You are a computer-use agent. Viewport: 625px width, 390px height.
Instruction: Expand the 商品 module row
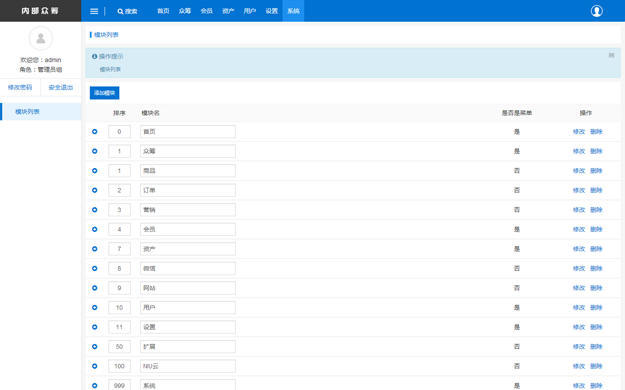tap(94, 171)
